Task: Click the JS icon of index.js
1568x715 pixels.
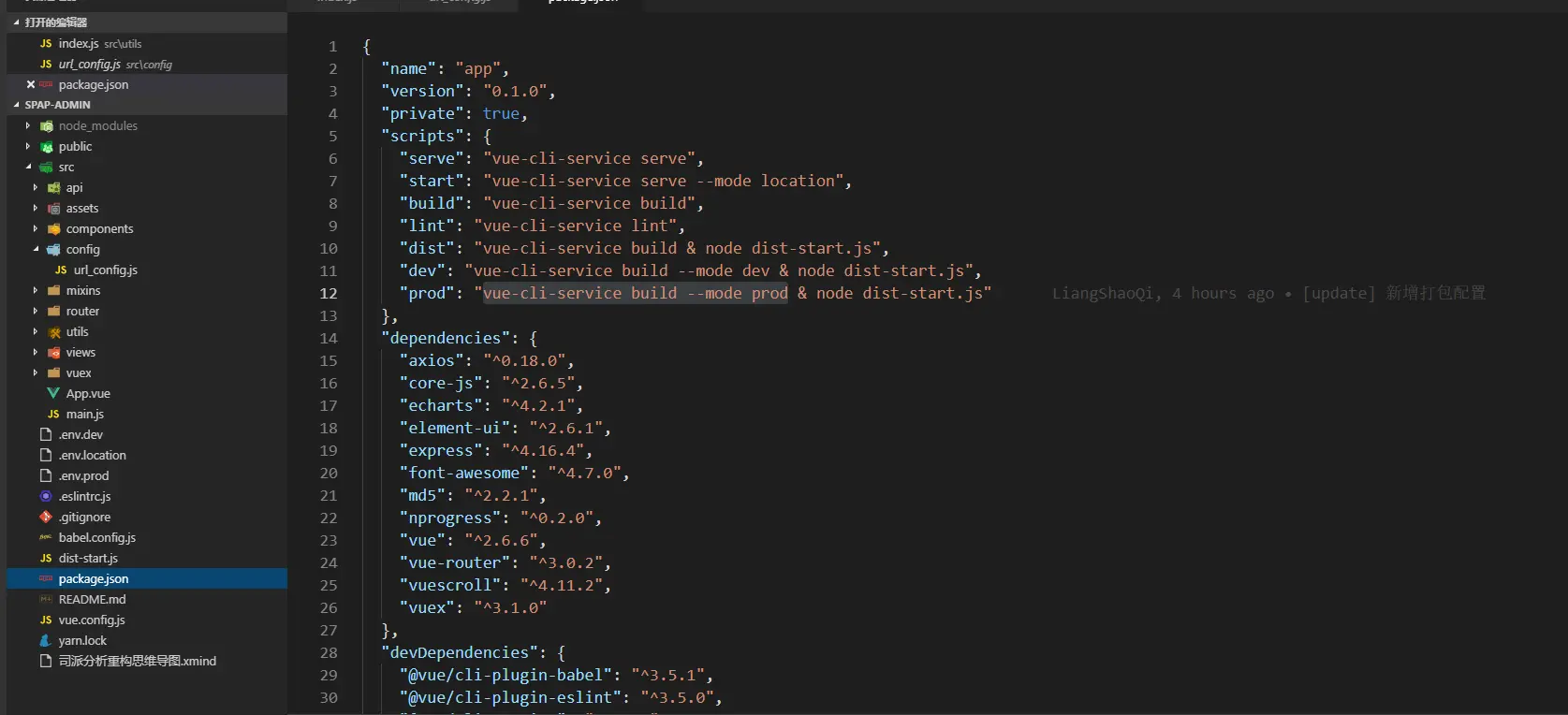Action: click(x=46, y=43)
